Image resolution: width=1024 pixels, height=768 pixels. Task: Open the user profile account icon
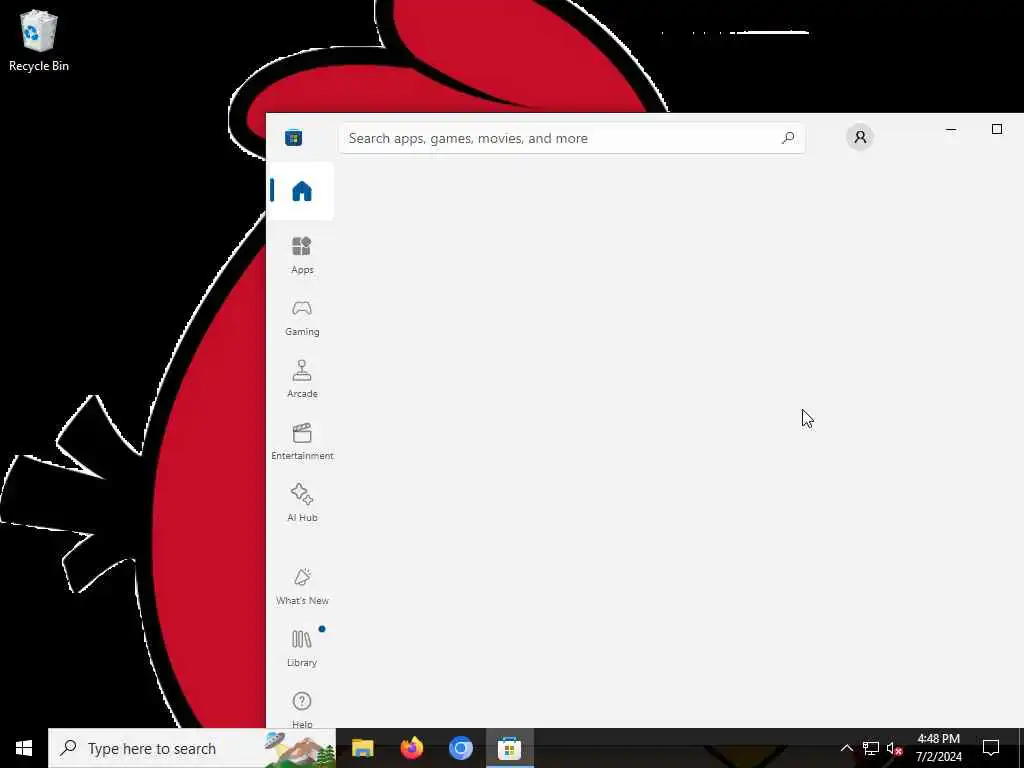coord(860,137)
